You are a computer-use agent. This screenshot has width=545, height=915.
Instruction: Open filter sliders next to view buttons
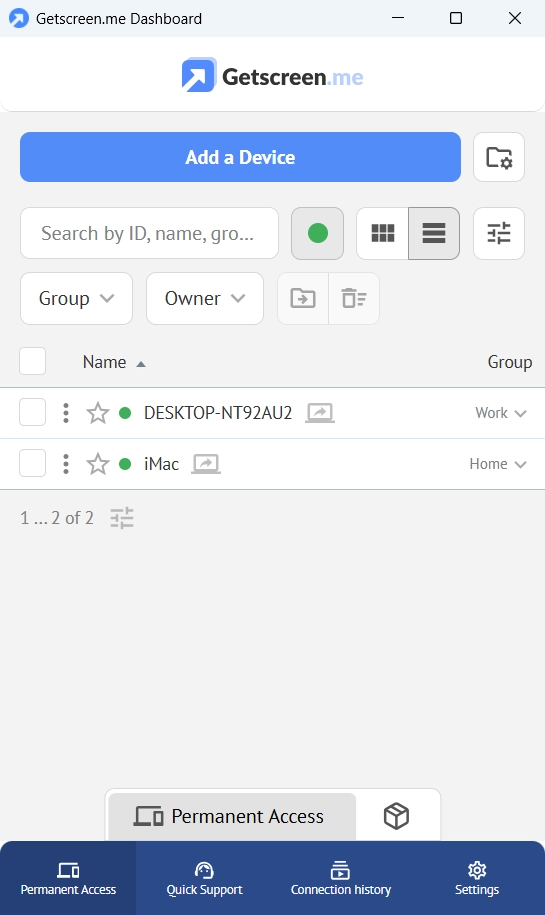tap(499, 233)
